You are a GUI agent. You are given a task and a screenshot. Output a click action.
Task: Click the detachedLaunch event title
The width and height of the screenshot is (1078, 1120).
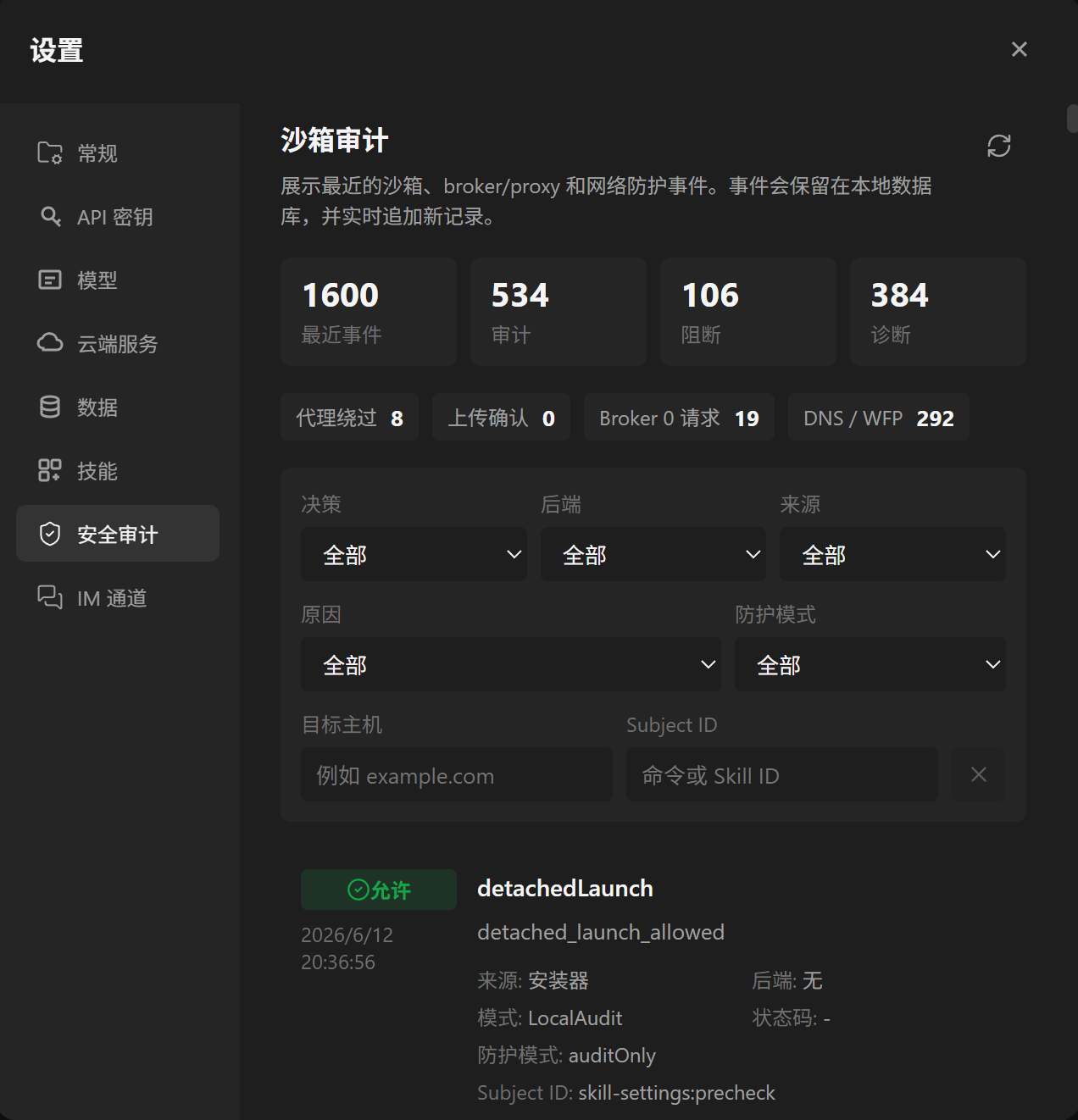click(x=565, y=888)
